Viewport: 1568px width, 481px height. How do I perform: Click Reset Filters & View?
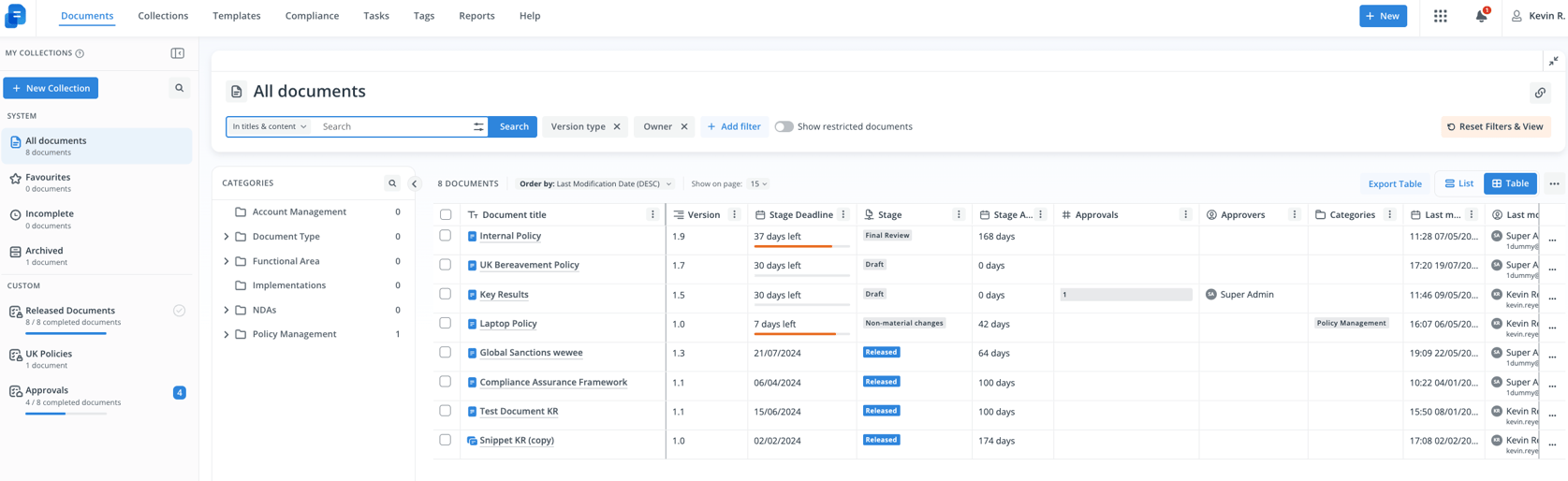click(x=1495, y=126)
